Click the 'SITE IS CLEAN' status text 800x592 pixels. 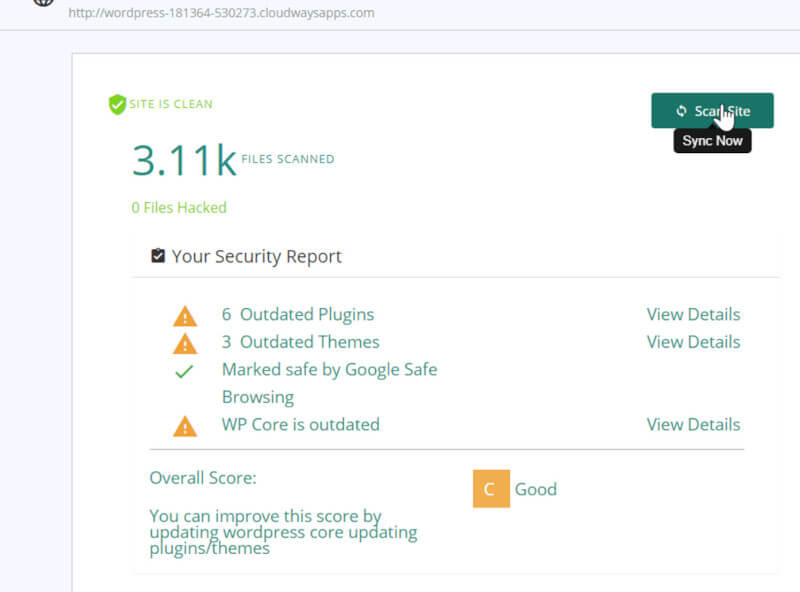tap(170, 104)
